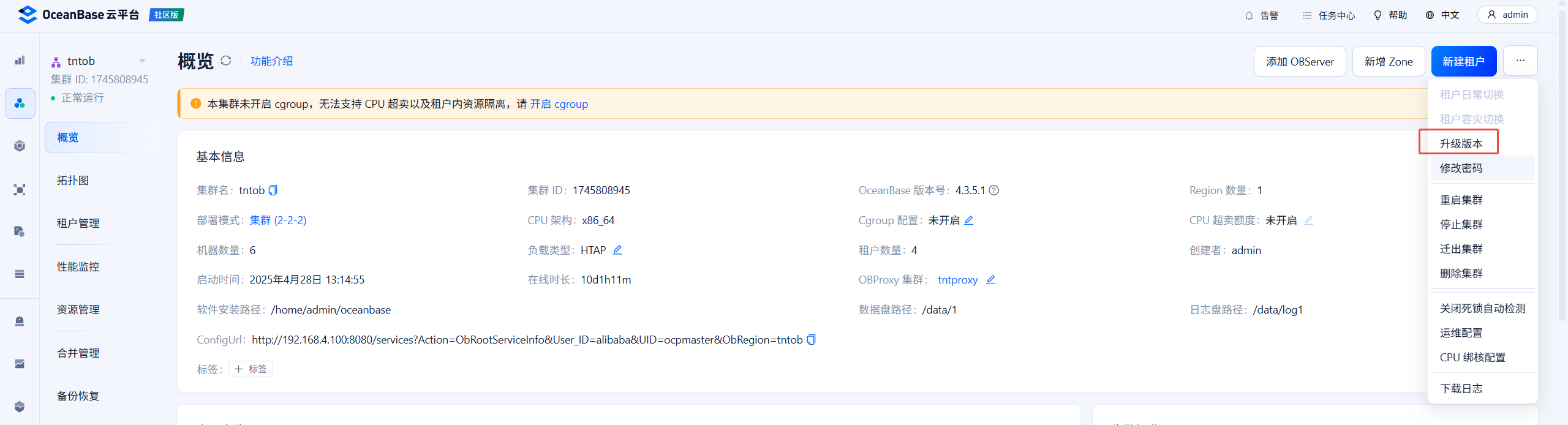This screenshot has width=1568, height=425.
Task: Add a new 标签 tag
Action: tap(251, 369)
